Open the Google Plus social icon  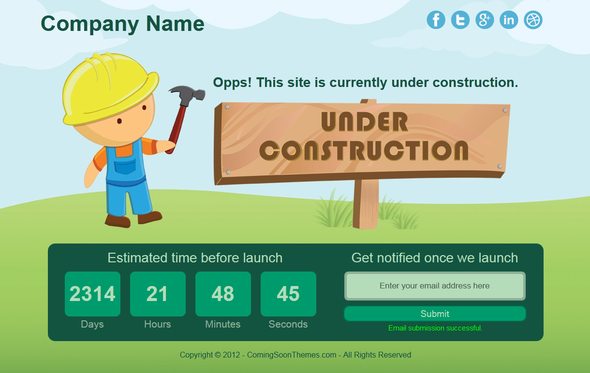(484, 20)
